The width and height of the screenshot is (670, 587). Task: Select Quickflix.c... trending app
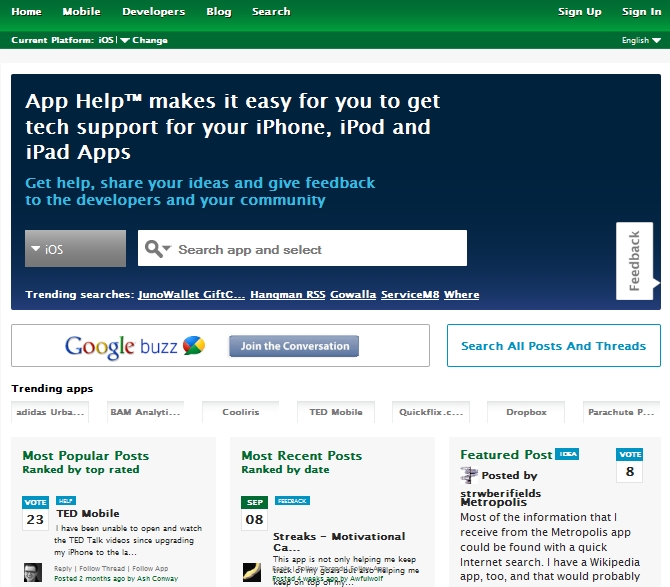point(431,412)
